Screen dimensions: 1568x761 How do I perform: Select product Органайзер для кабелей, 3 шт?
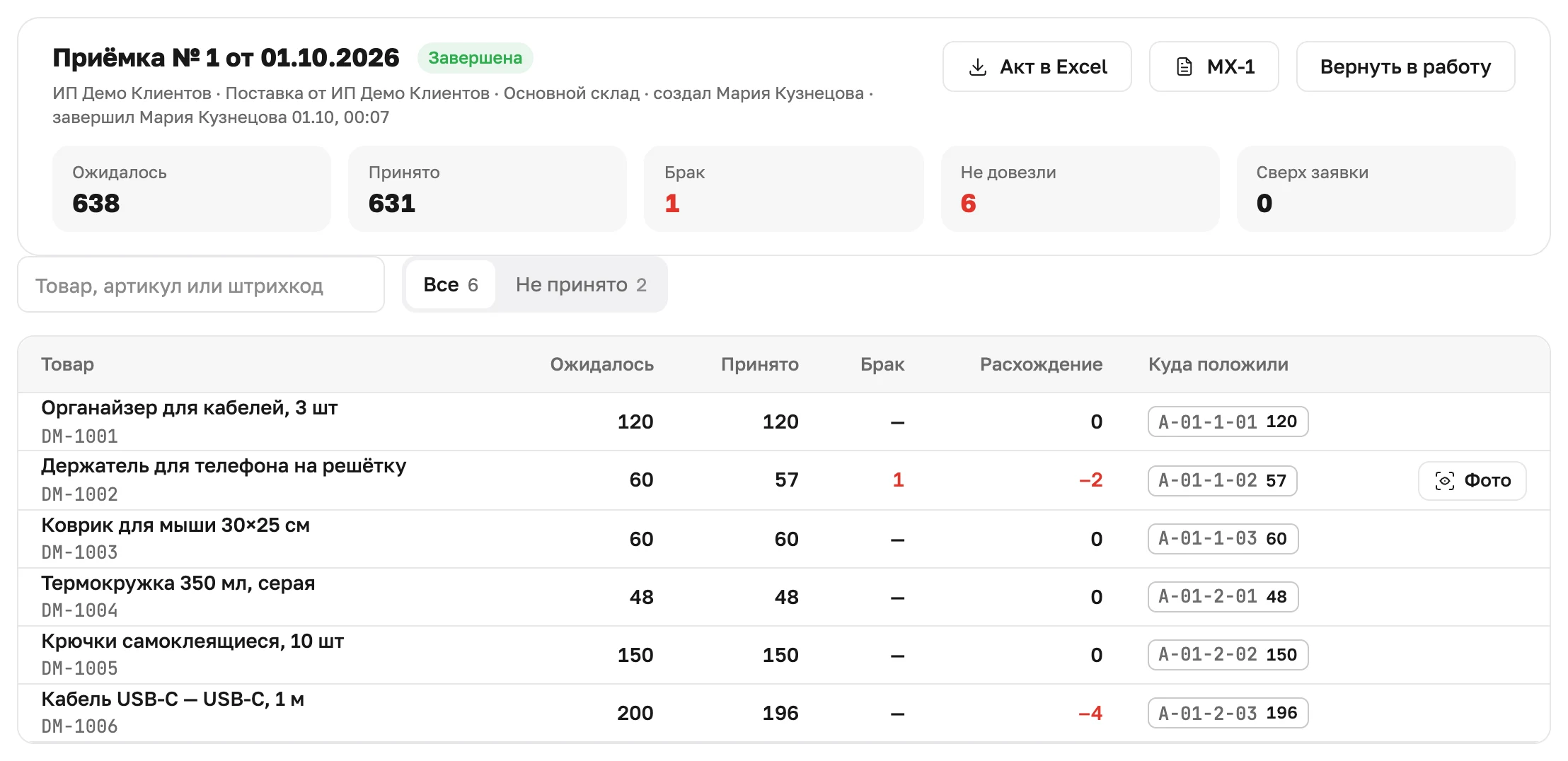tap(189, 408)
